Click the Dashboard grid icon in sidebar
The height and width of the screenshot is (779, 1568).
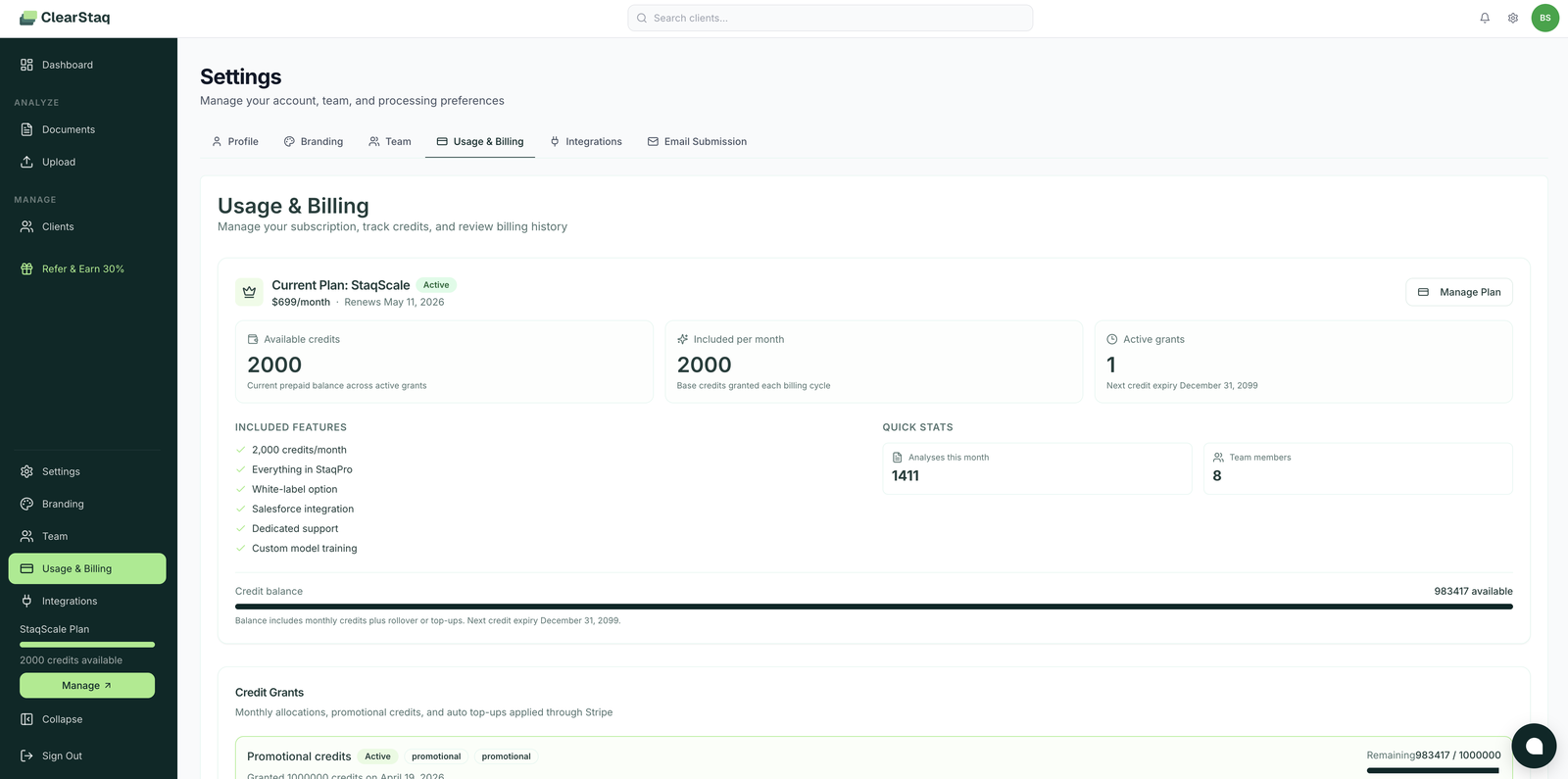[26, 65]
